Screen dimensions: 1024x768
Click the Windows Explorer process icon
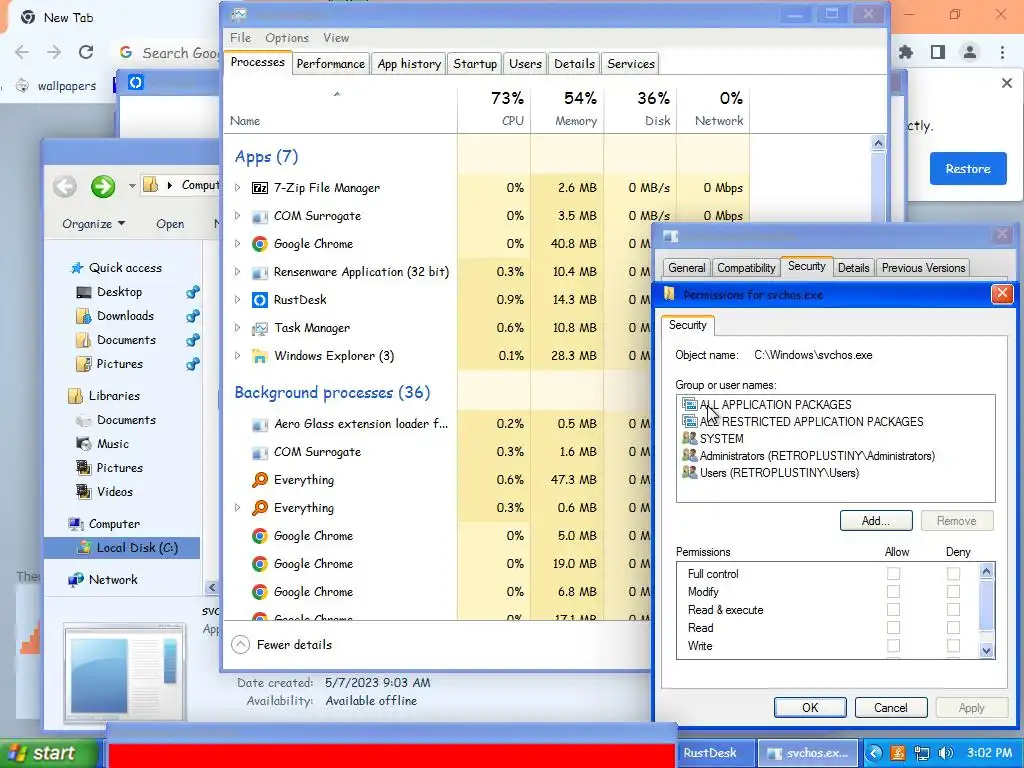(260, 356)
